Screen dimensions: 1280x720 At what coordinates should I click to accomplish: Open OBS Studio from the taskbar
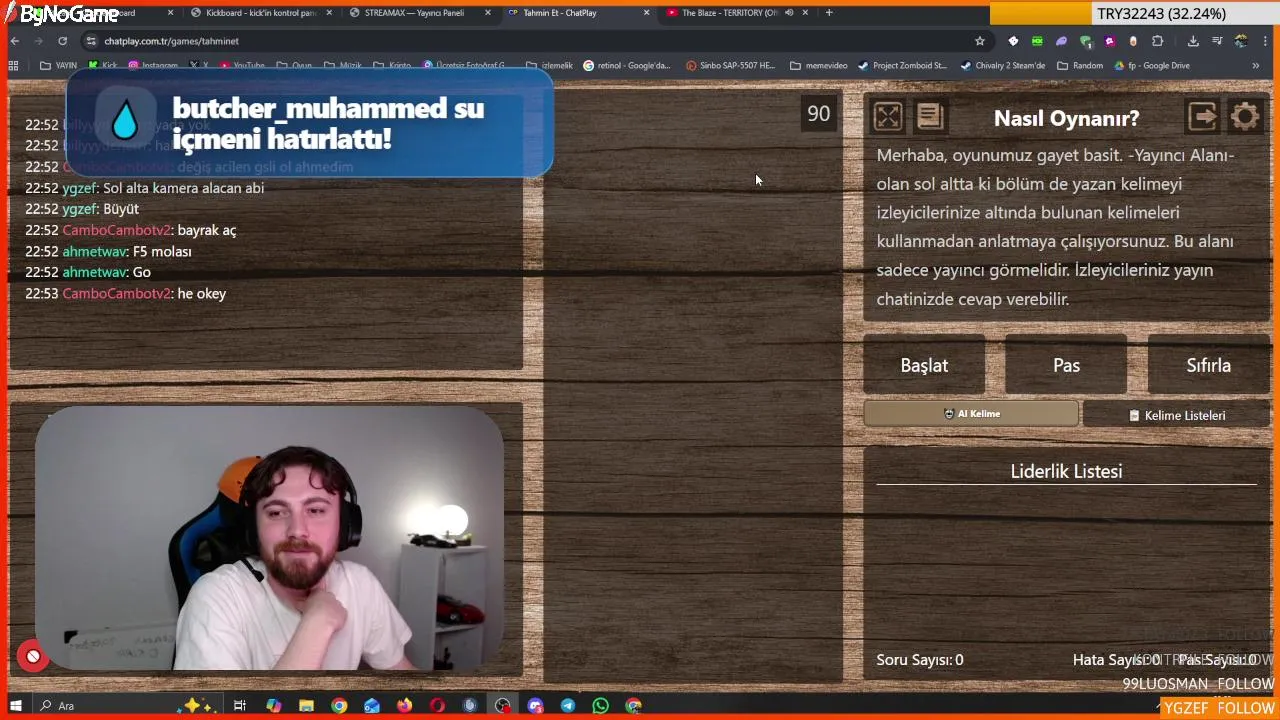coord(502,706)
